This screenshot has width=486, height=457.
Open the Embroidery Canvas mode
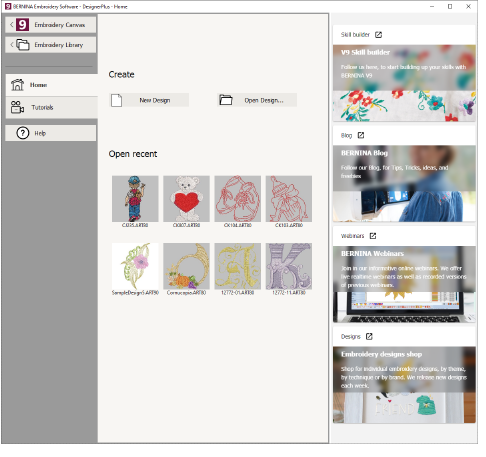tap(51, 25)
